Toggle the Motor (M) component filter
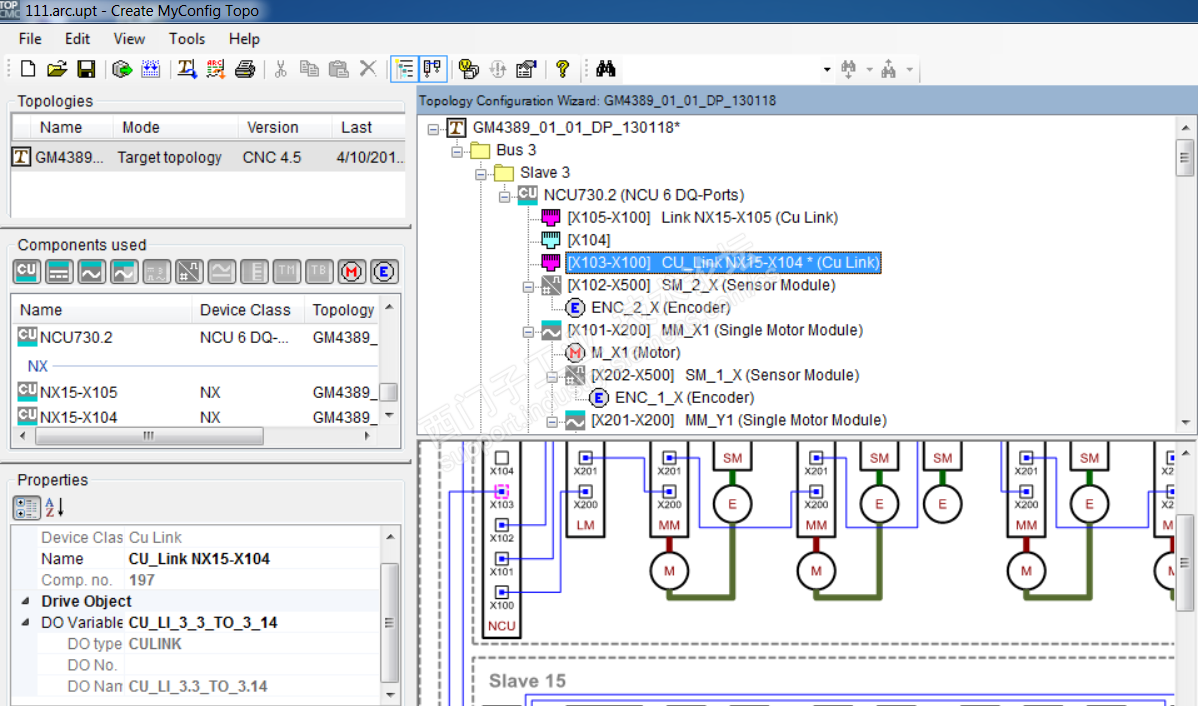 [x=351, y=271]
